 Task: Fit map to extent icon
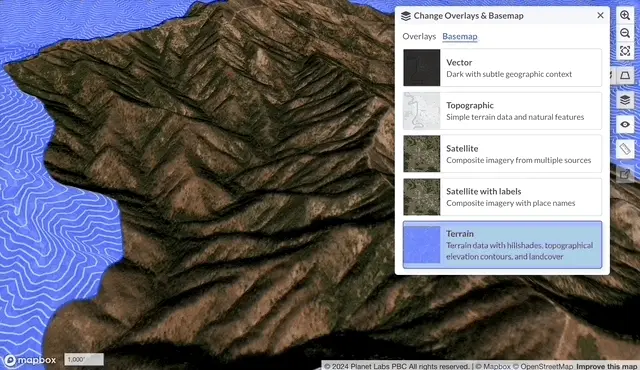[625, 51]
